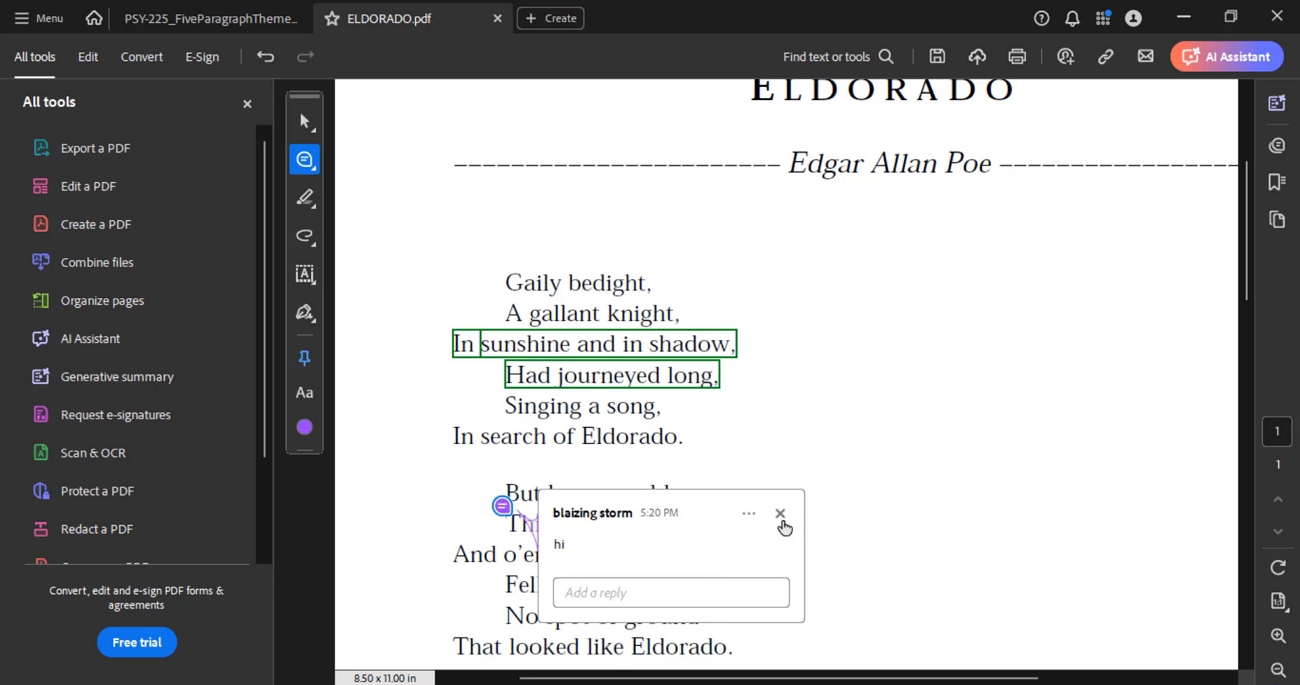The image size is (1300, 685).
Task: Close the ELDORADO.pdf tab
Action: 497,18
